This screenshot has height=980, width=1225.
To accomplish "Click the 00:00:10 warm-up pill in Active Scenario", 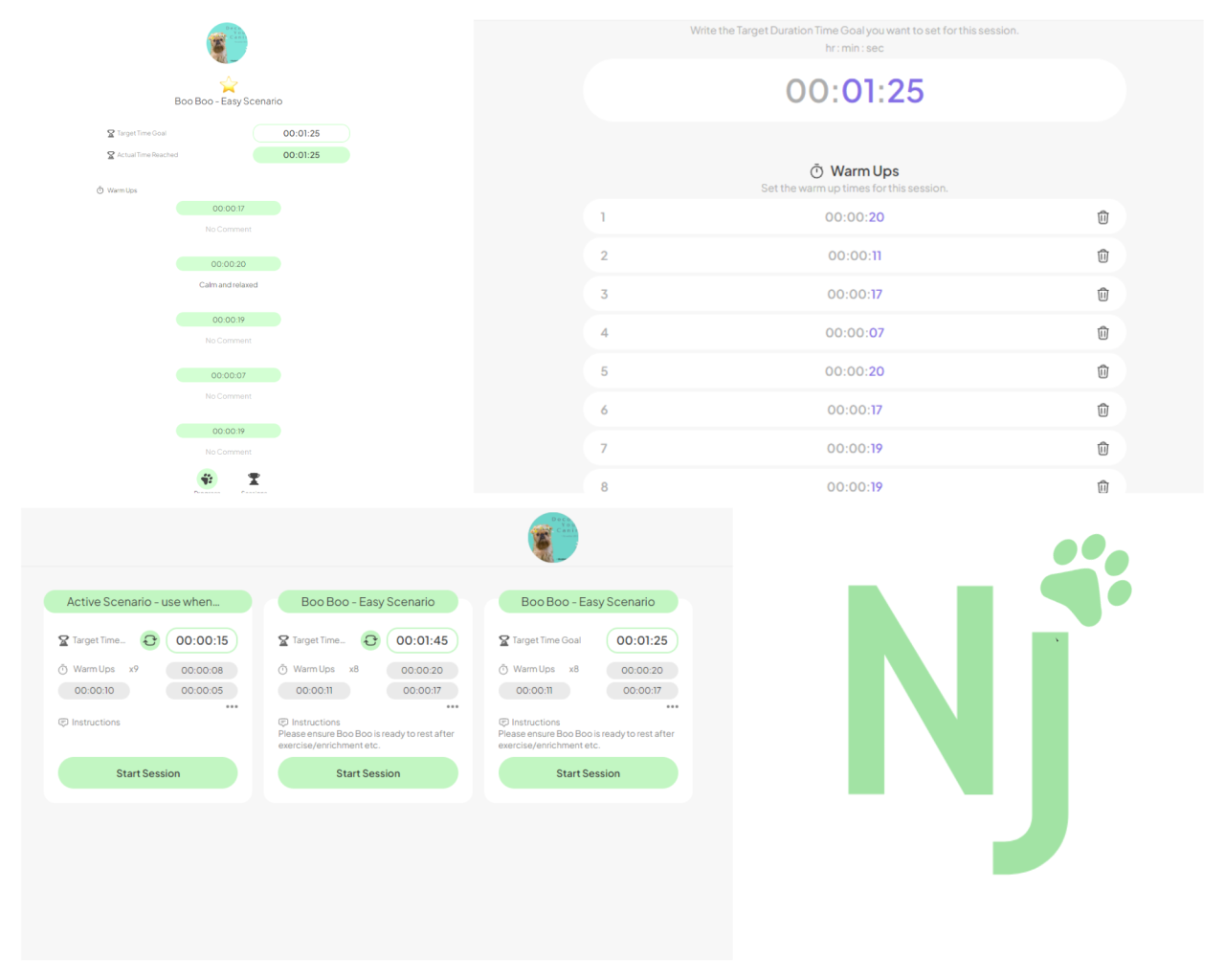I will [94, 691].
